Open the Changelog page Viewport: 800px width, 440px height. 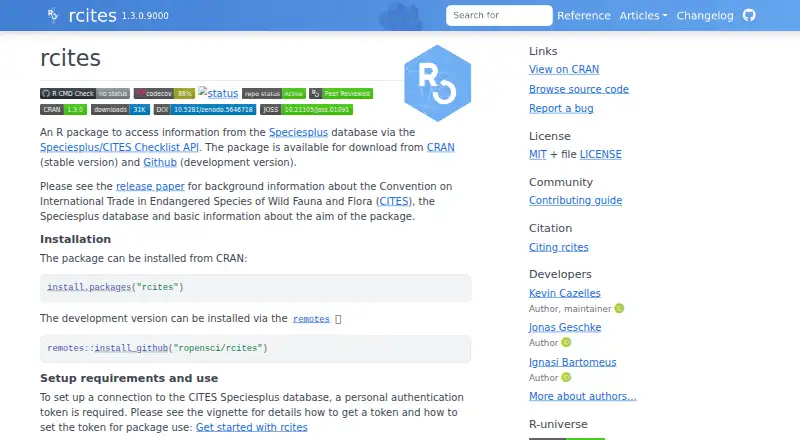(705, 16)
